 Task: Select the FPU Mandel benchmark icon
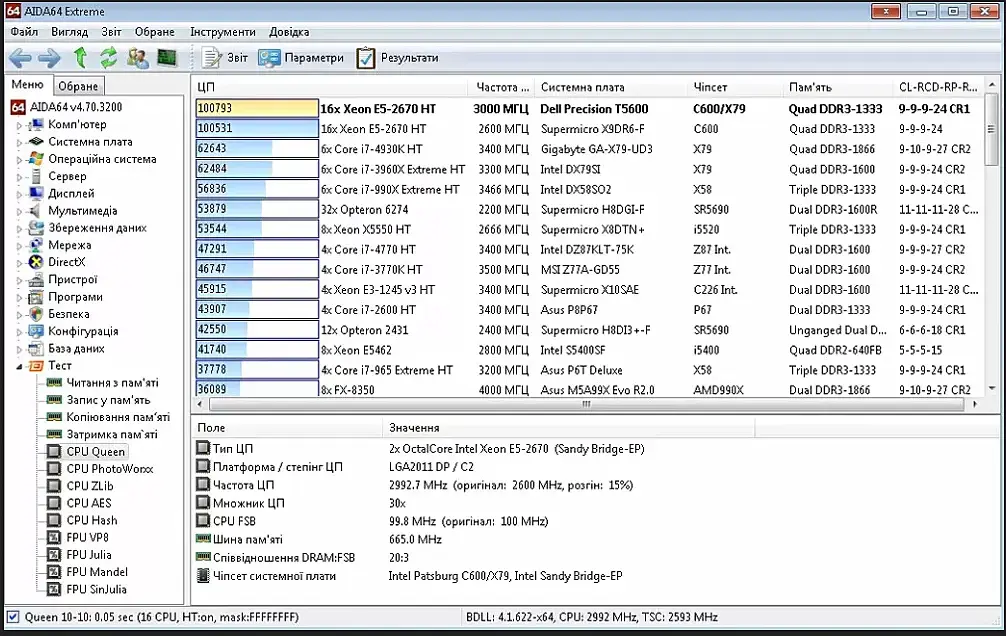click(55, 572)
